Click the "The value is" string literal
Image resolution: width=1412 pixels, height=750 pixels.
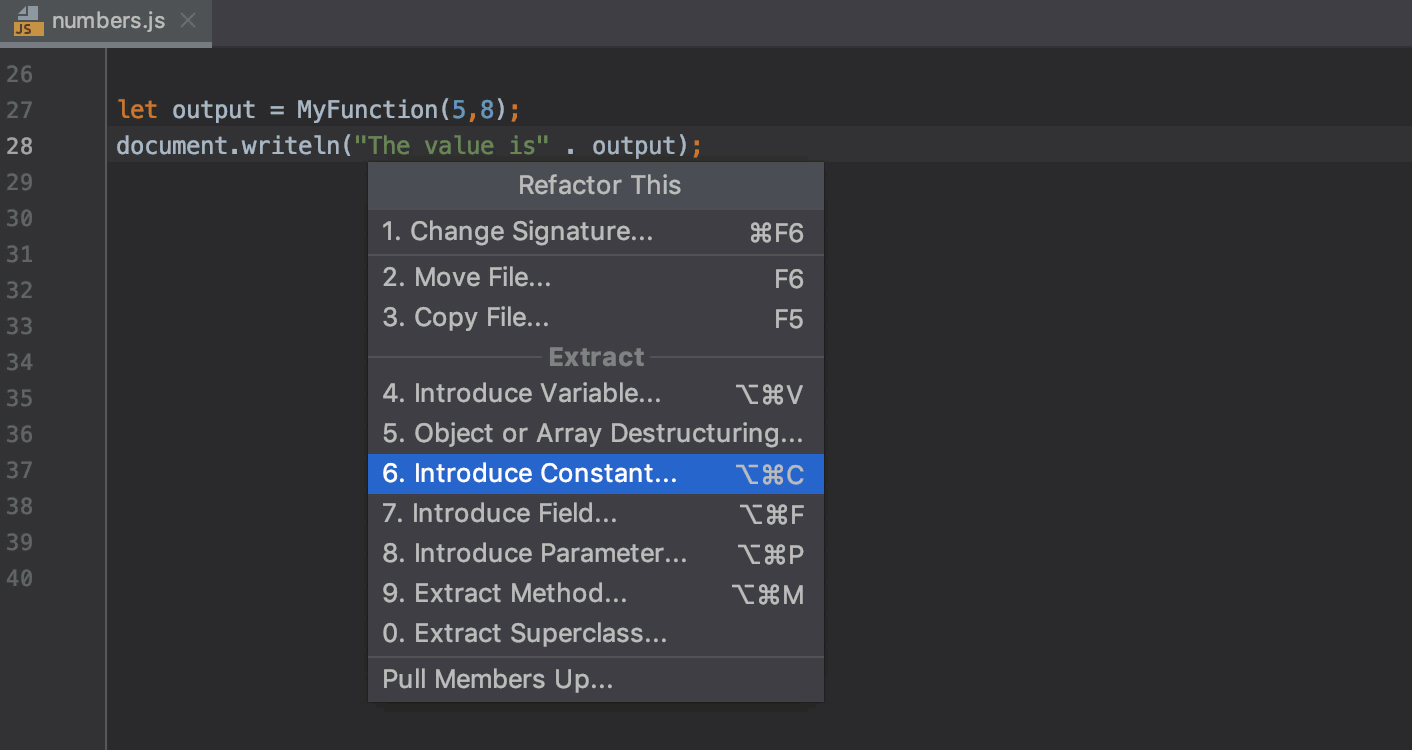452,146
